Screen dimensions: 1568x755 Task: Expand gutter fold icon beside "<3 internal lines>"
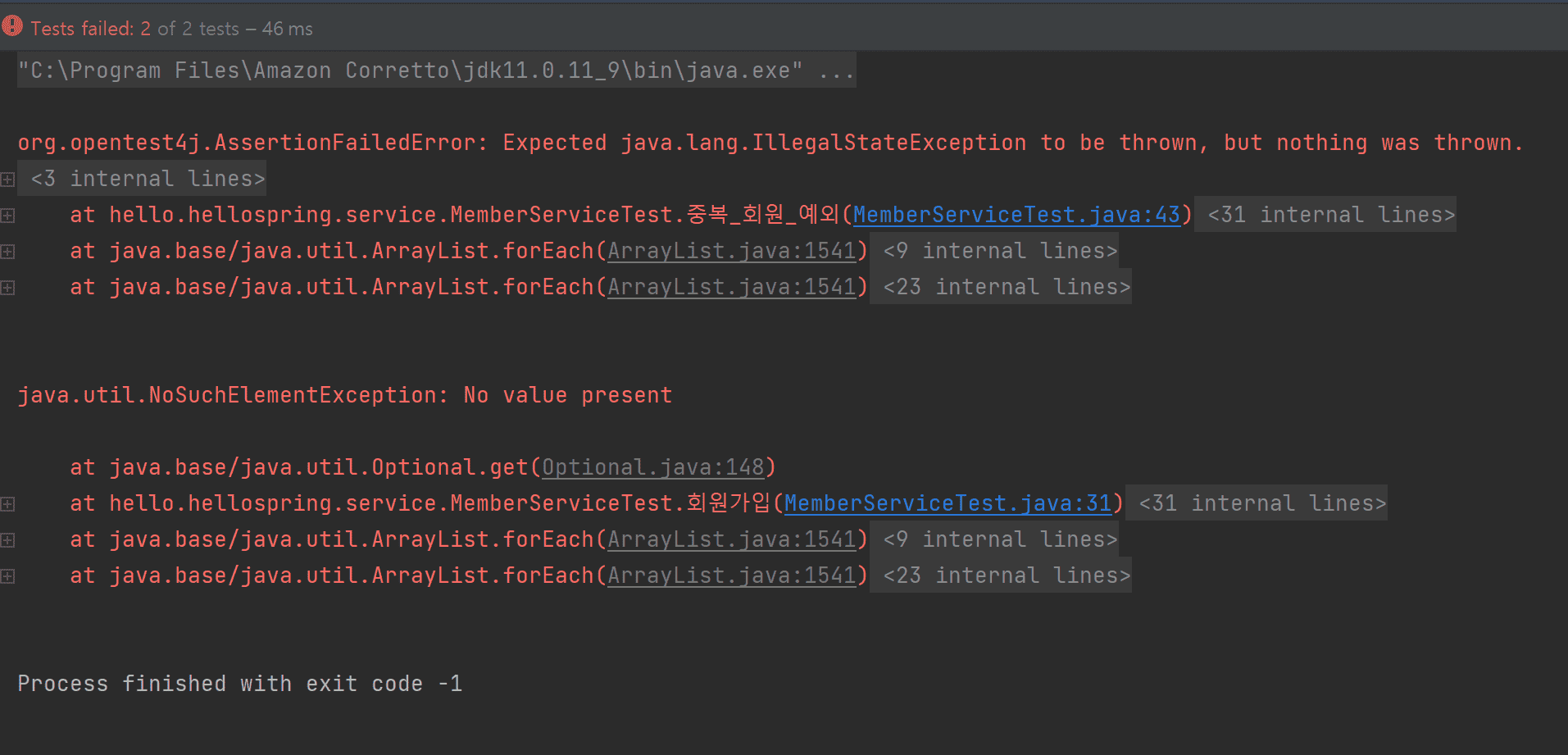[7, 180]
